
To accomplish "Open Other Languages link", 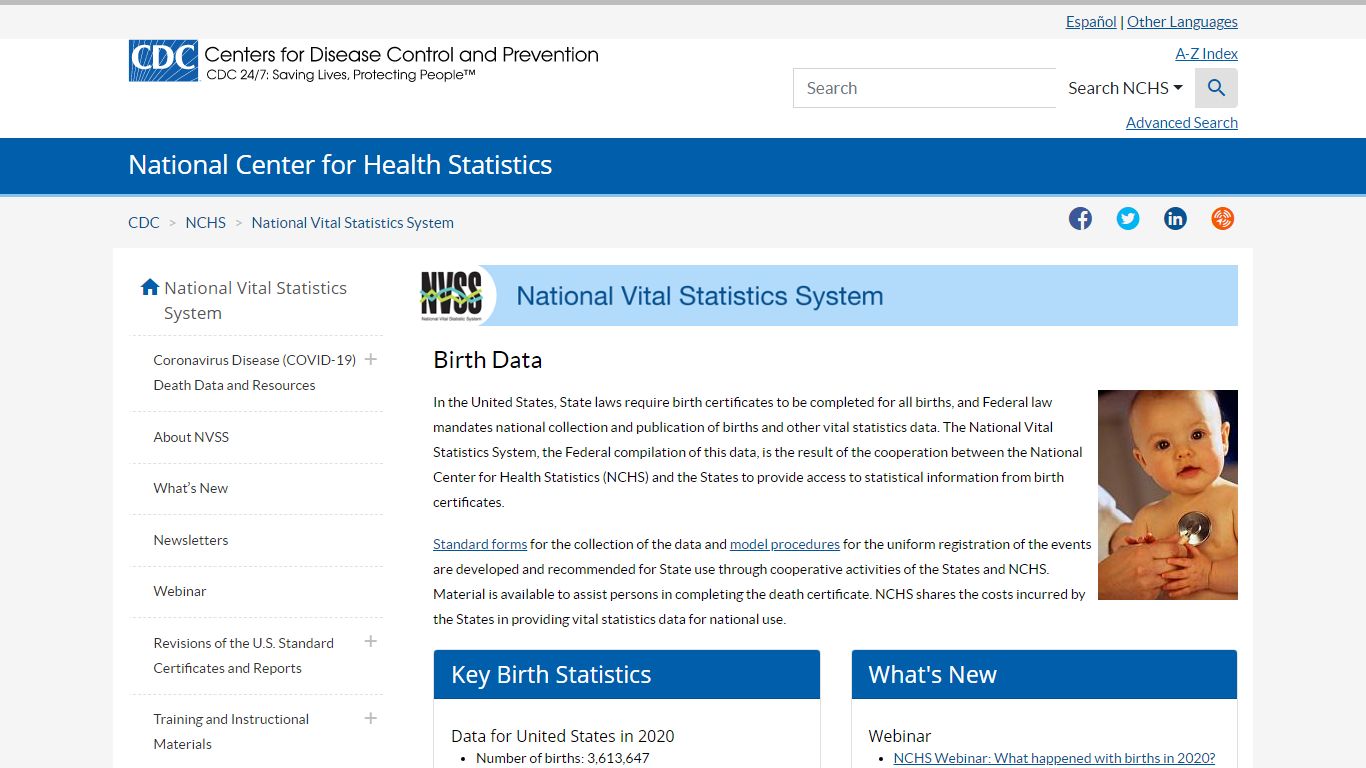I will 1182,22.
